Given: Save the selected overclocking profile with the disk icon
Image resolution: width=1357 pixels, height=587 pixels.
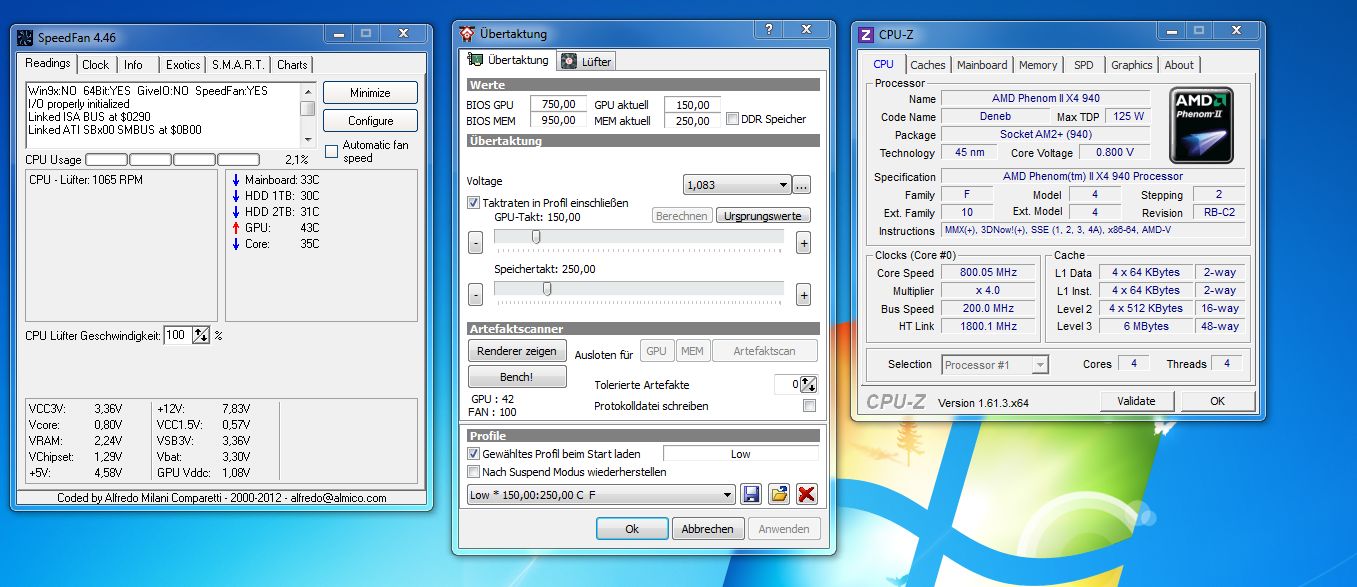Looking at the screenshot, I should [x=751, y=494].
